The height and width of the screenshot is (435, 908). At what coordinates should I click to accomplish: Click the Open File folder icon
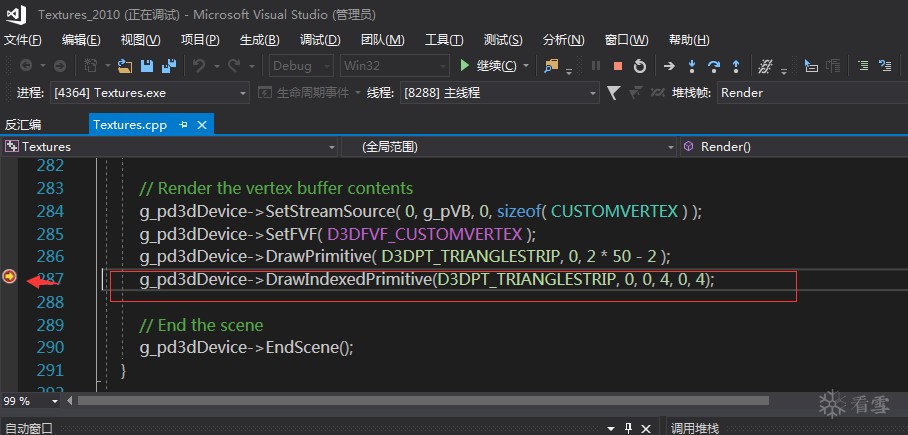coord(125,66)
